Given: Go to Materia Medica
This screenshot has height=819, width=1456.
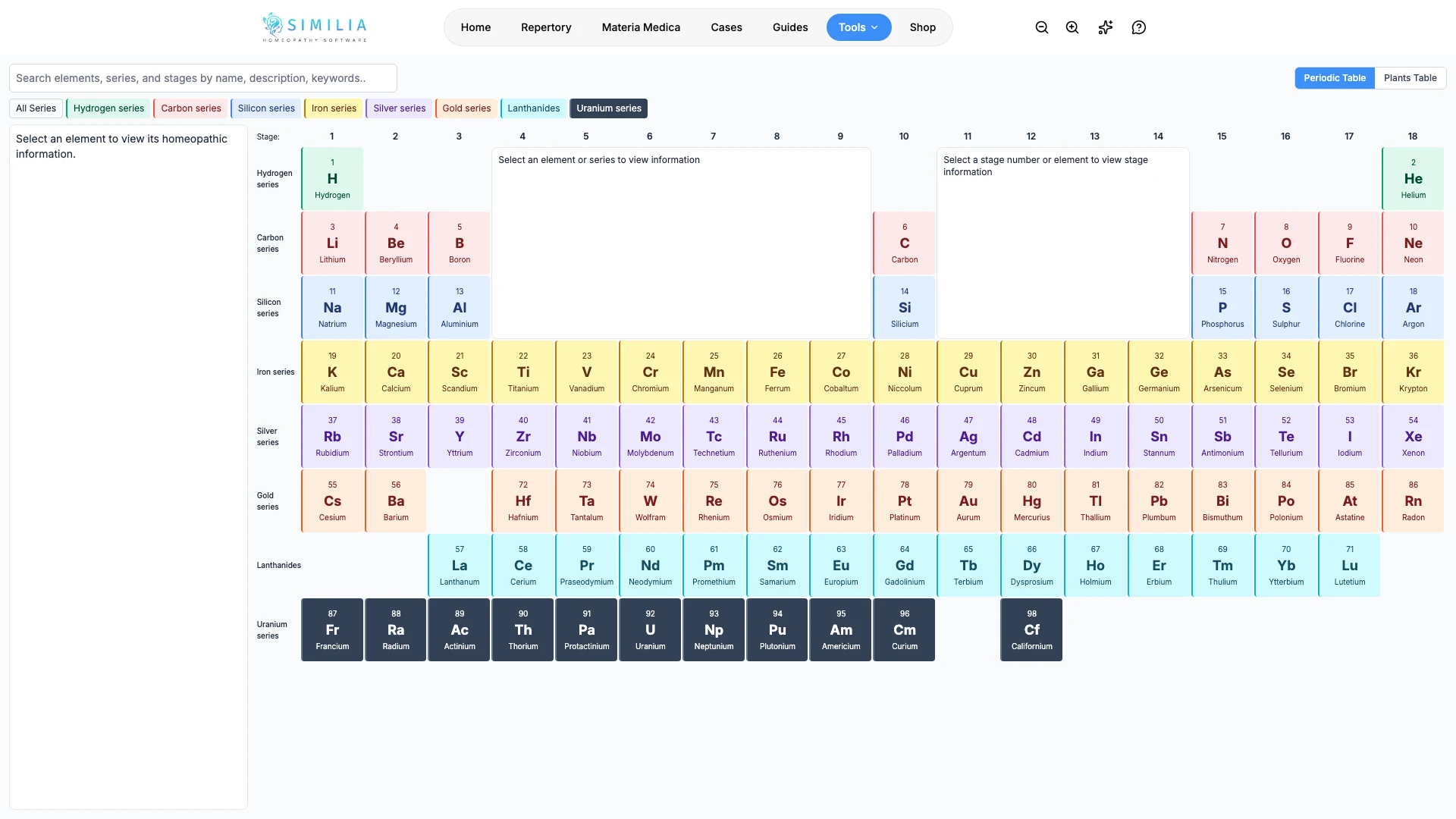Looking at the screenshot, I should click(x=641, y=27).
